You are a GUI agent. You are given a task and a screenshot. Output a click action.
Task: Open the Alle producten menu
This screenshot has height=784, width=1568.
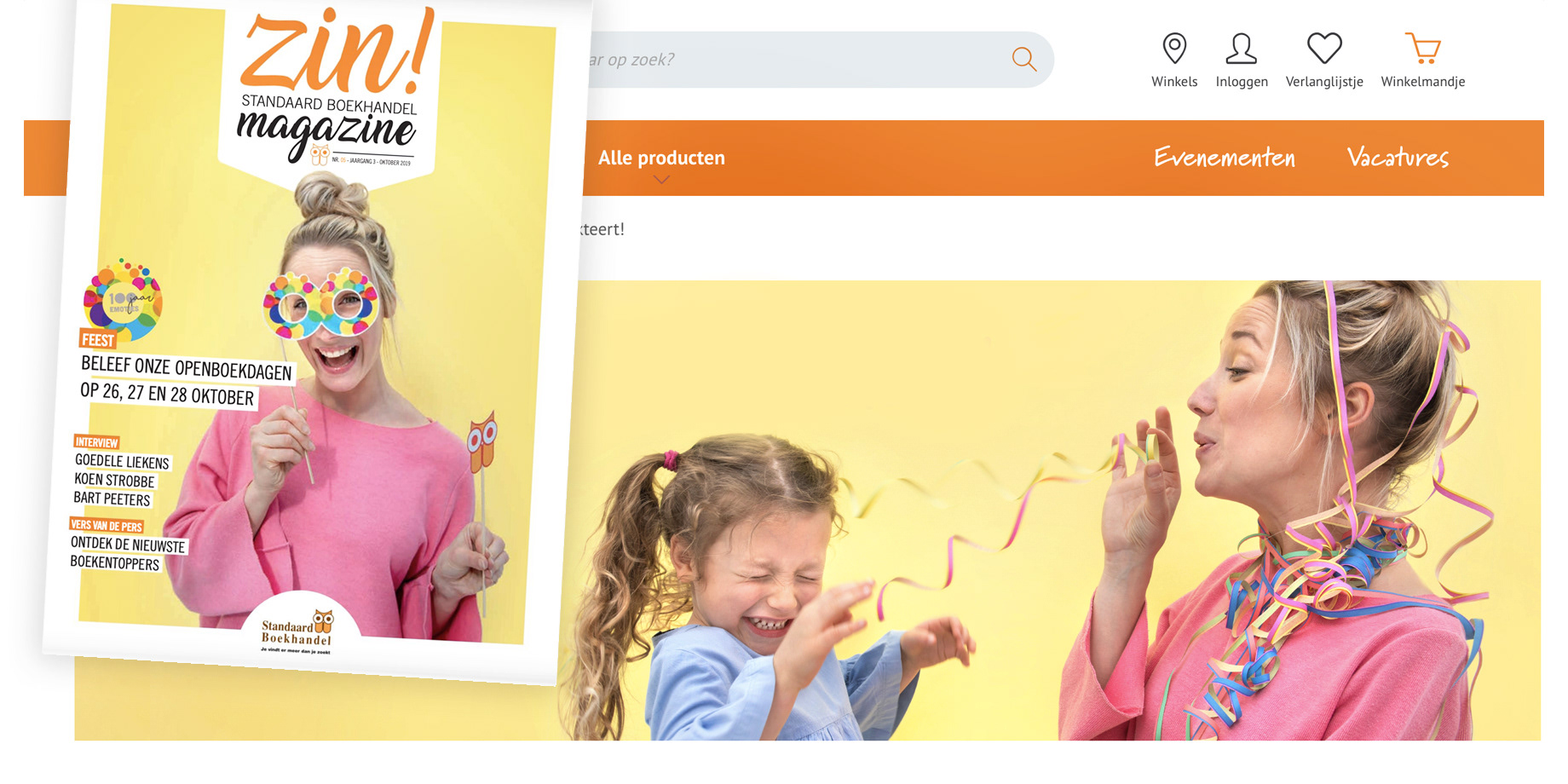pyautogui.click(x=661, y=158)
